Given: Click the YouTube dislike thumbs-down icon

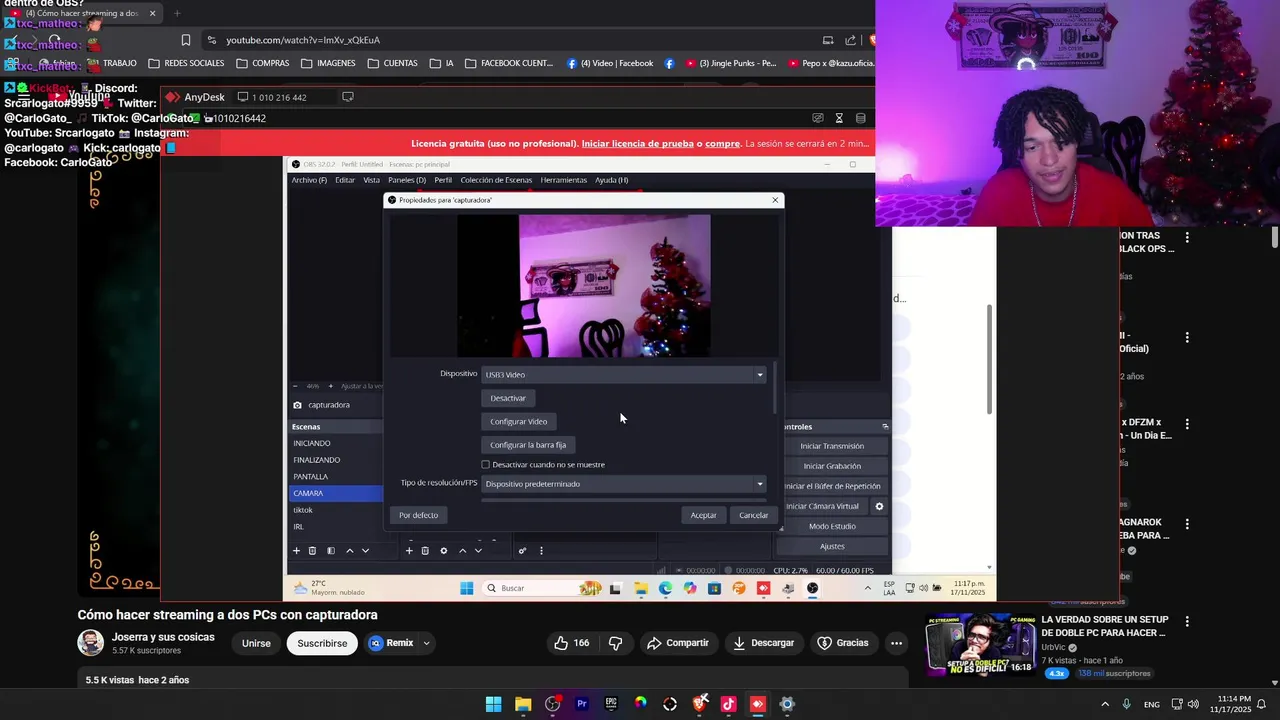Looking at the screenshot, I should point(615,643).
